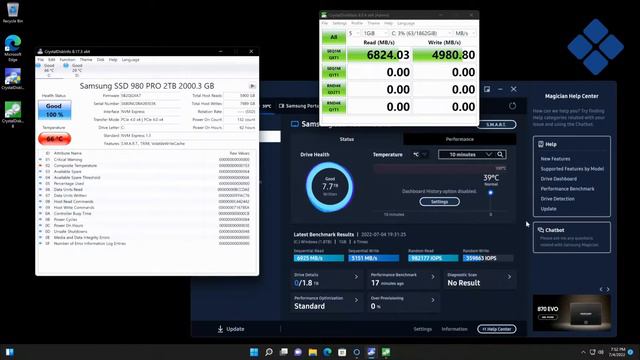The width and height of the screenshot is (640, 360).
Task: Open the test count dropdown showing 5
Action: [353, 33]
